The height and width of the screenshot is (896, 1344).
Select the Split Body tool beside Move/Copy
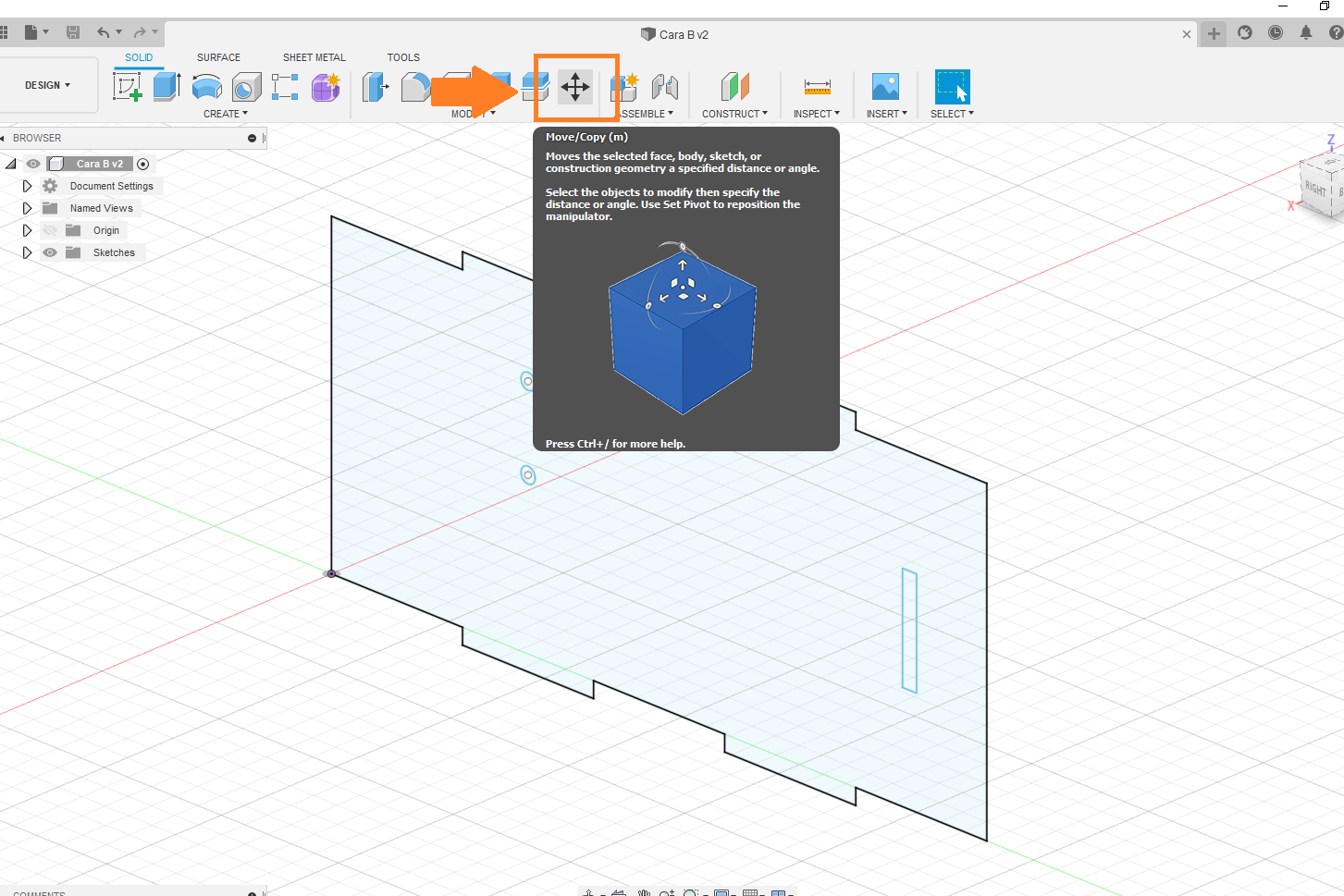[x=536, y=87]
